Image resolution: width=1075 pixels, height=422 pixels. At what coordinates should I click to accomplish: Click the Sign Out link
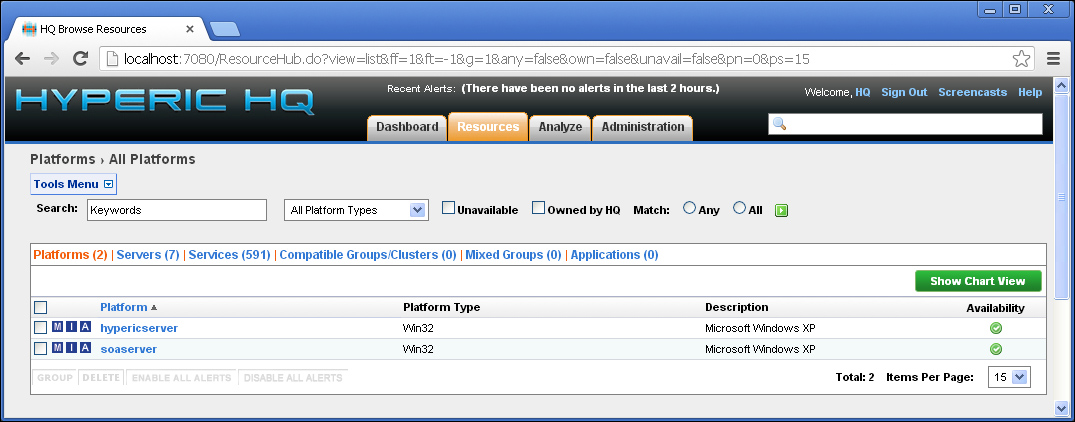[904, 92]
